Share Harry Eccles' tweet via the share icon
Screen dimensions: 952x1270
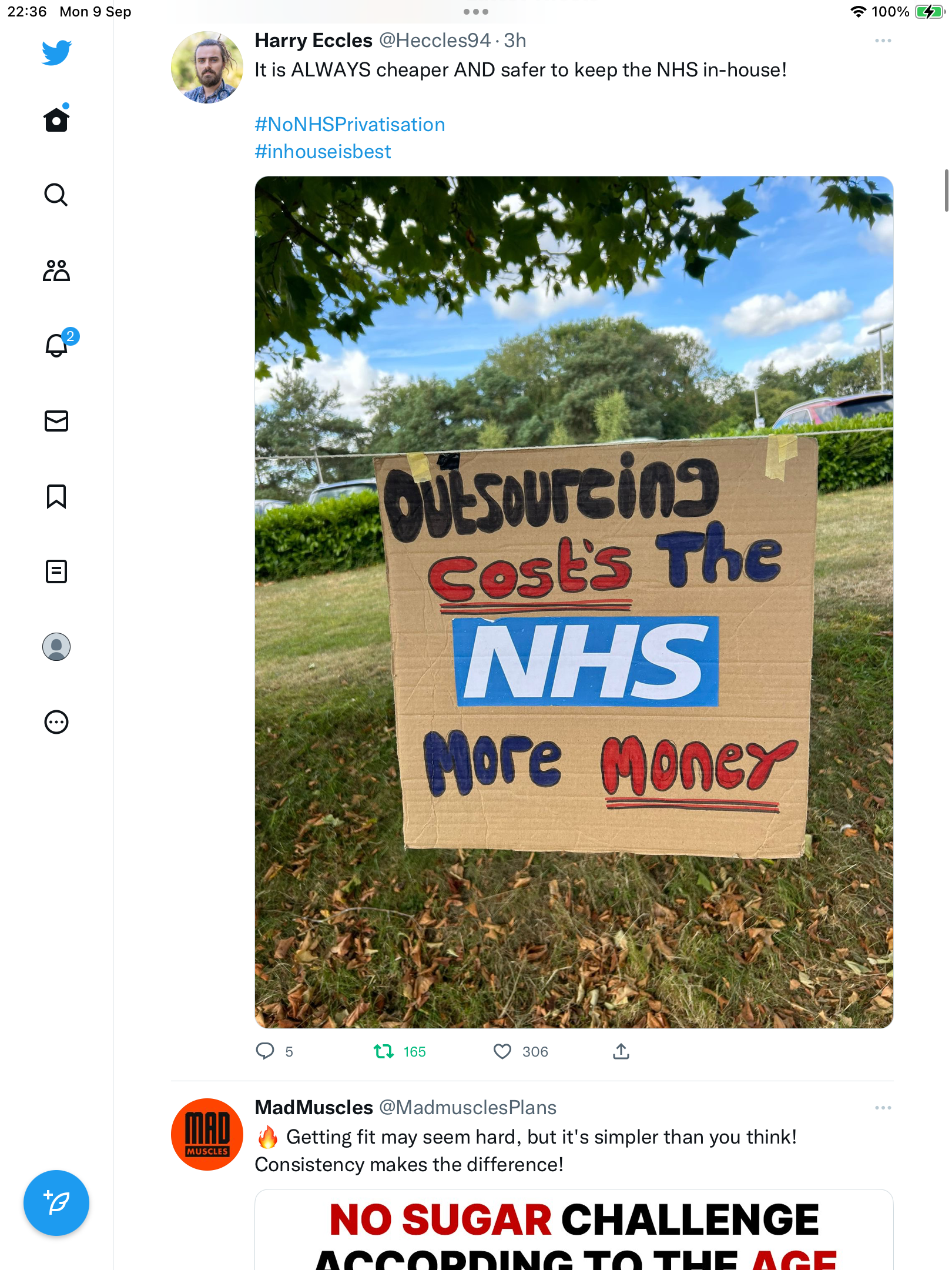pyautogui.click(x=621, y=1051)
